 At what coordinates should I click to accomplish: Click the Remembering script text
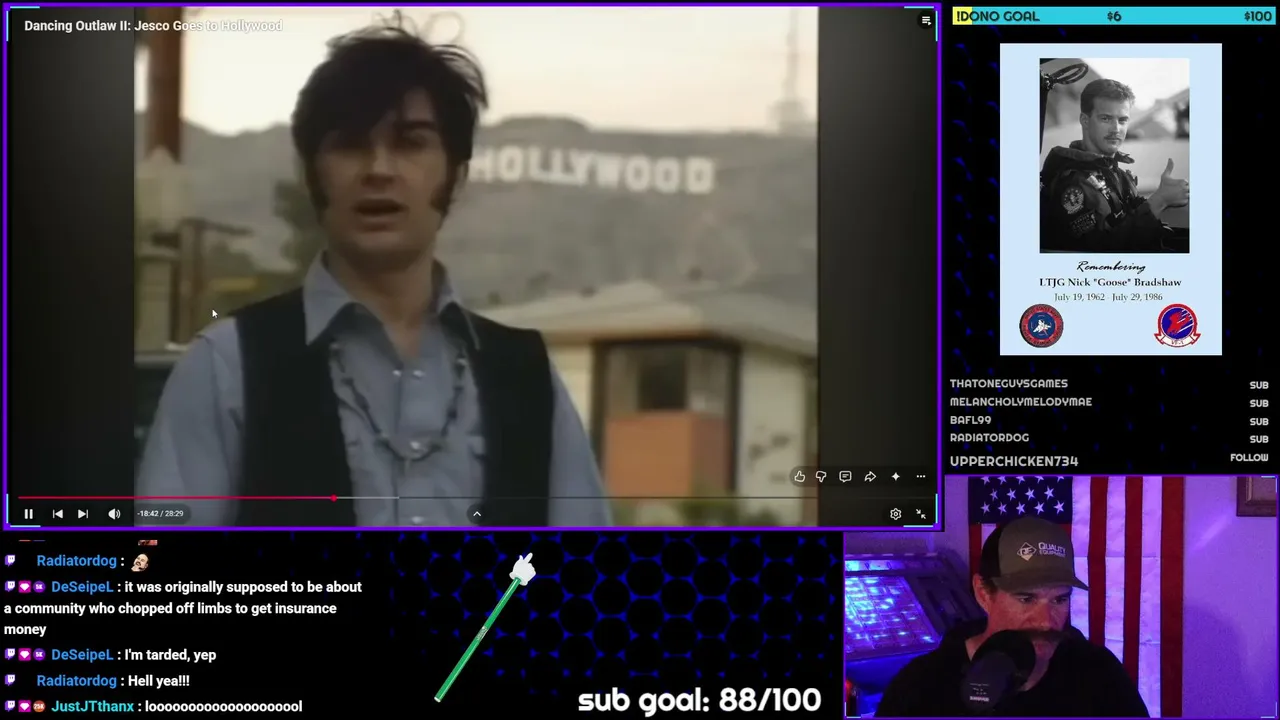tap(1110, 267)
